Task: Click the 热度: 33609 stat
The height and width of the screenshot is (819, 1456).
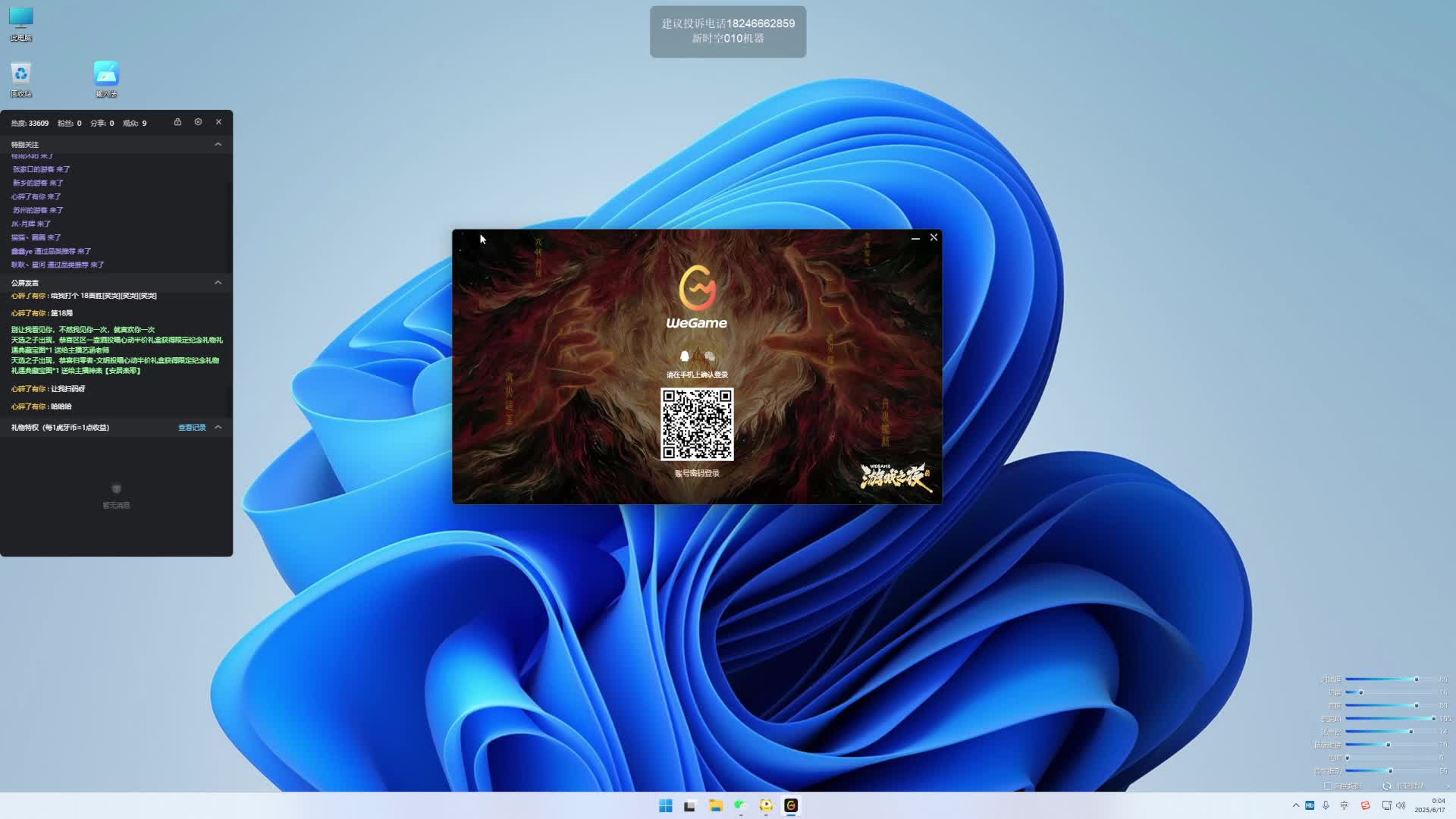Action: pos(30,123)
